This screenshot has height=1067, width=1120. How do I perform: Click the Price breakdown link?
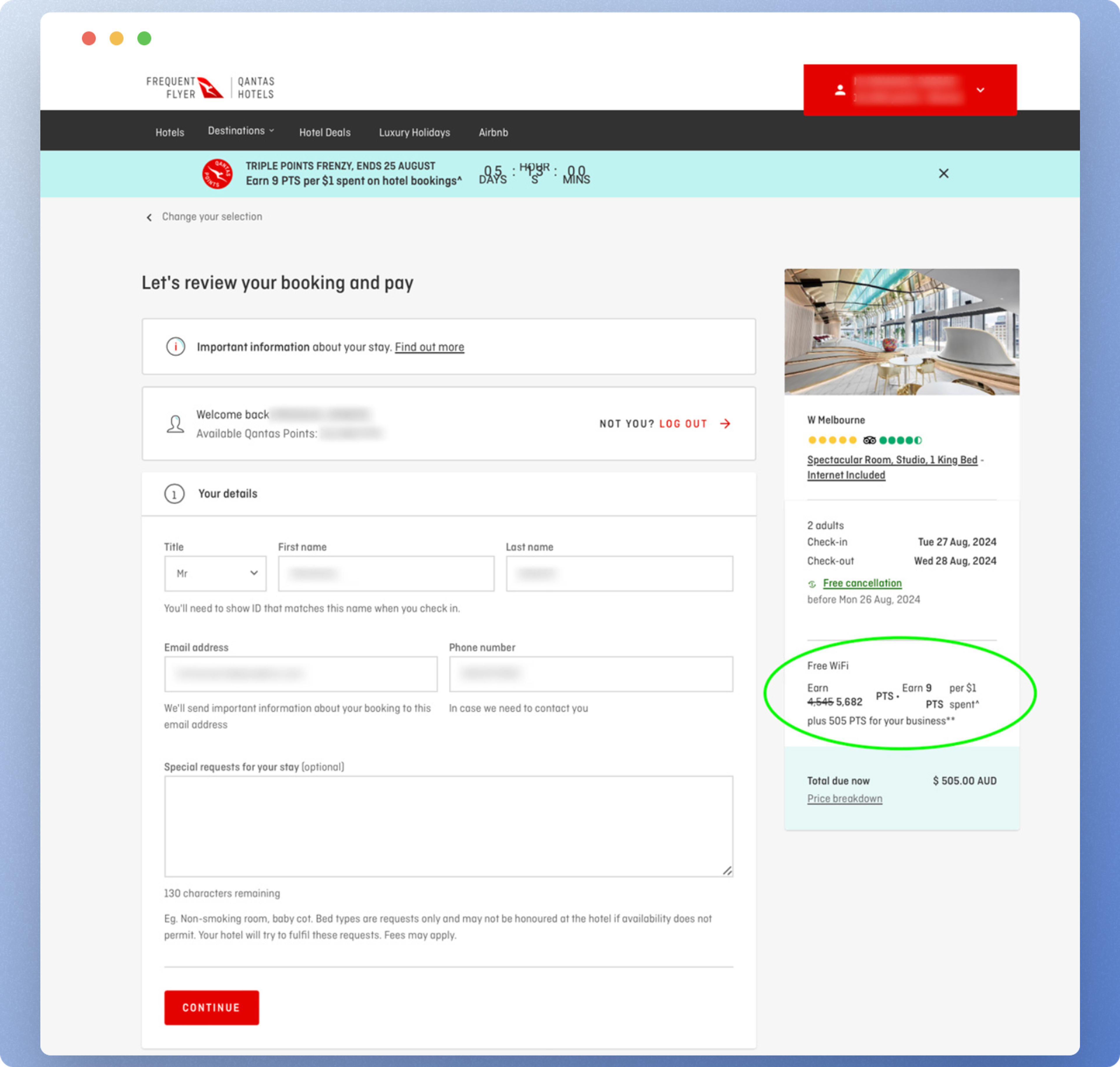click(844, 798)
